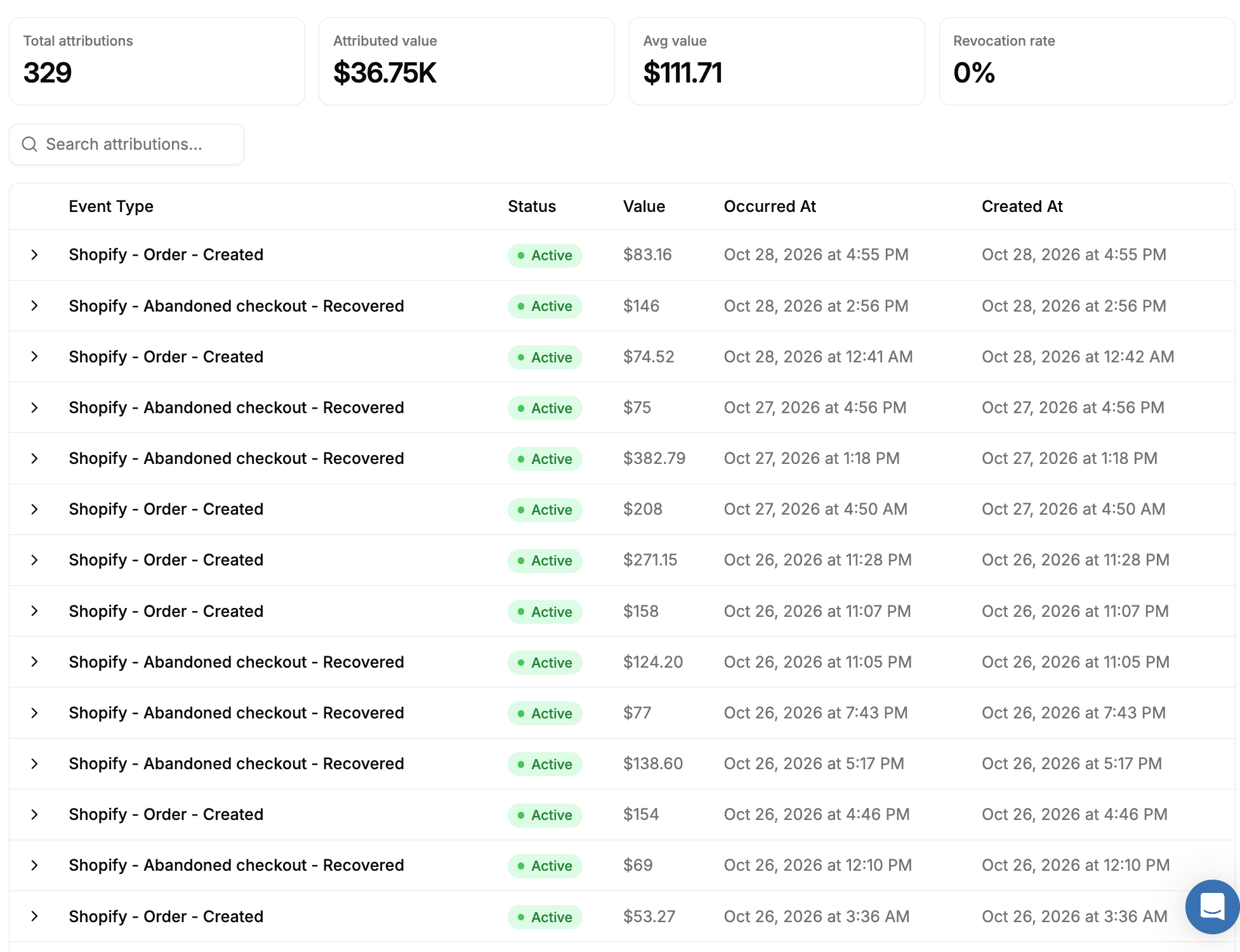Select the $124.20 value cell
The height and width of the screenshot is (952, 1240).
coord(653,662)
